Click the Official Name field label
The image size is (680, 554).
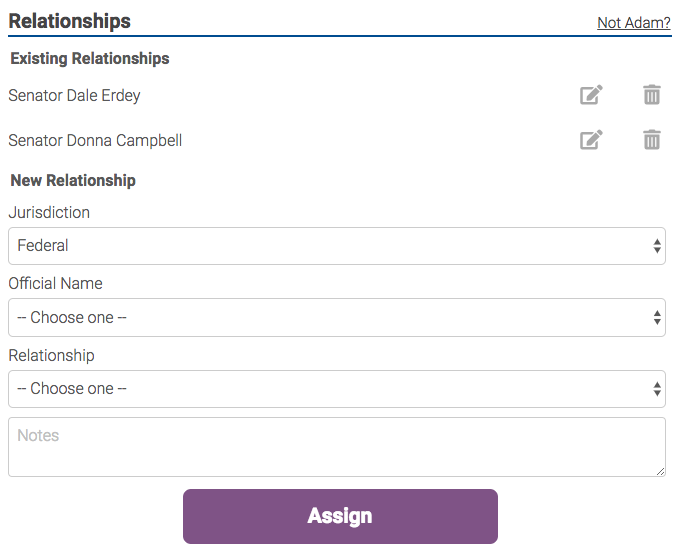coord(55,284)
